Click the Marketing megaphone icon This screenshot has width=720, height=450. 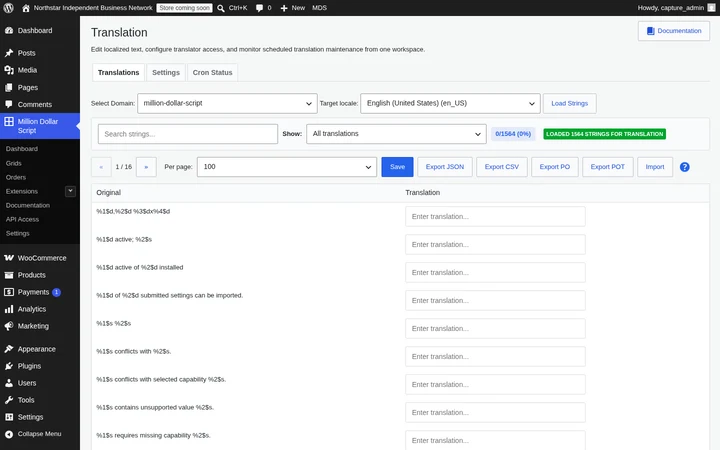click(9, 326)
